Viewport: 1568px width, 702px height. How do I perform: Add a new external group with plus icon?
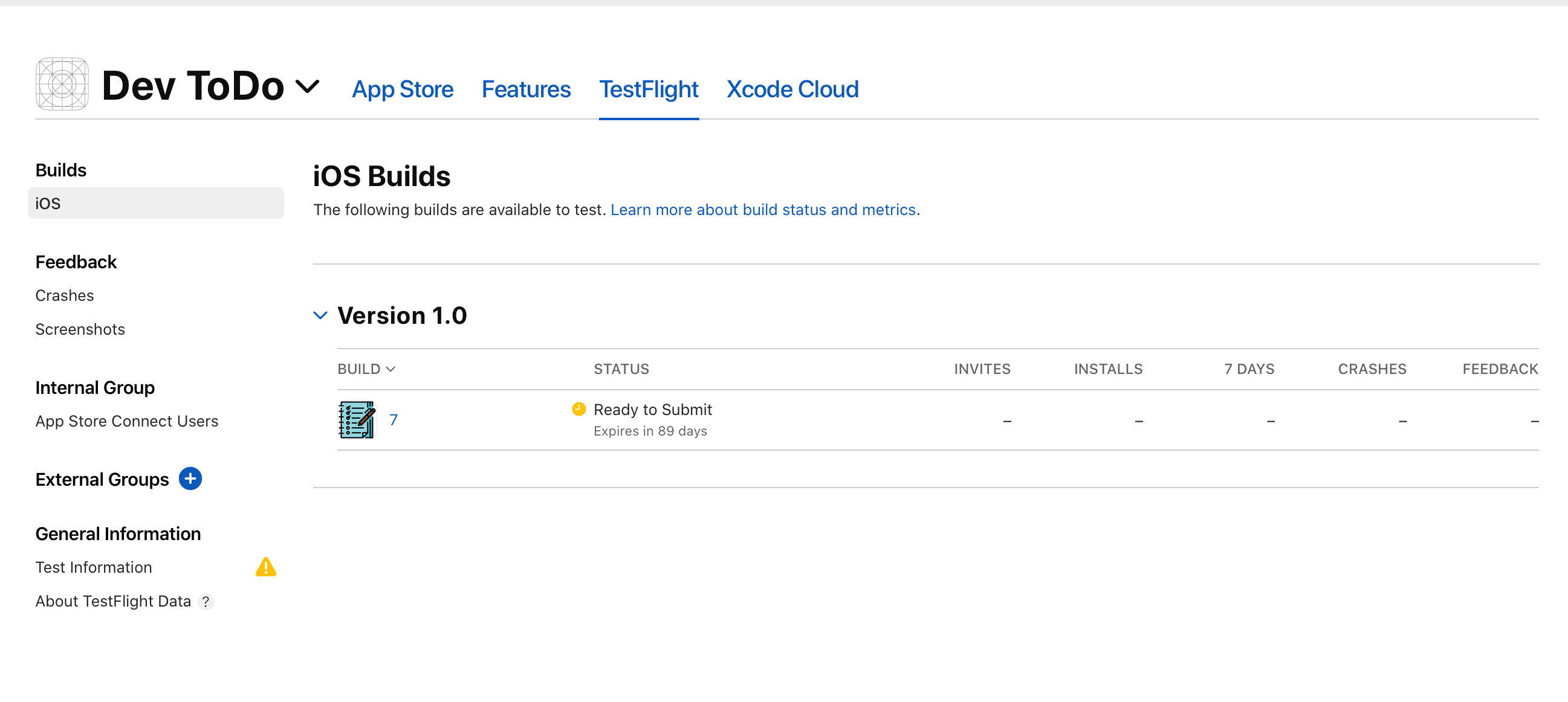pos(190,478)
